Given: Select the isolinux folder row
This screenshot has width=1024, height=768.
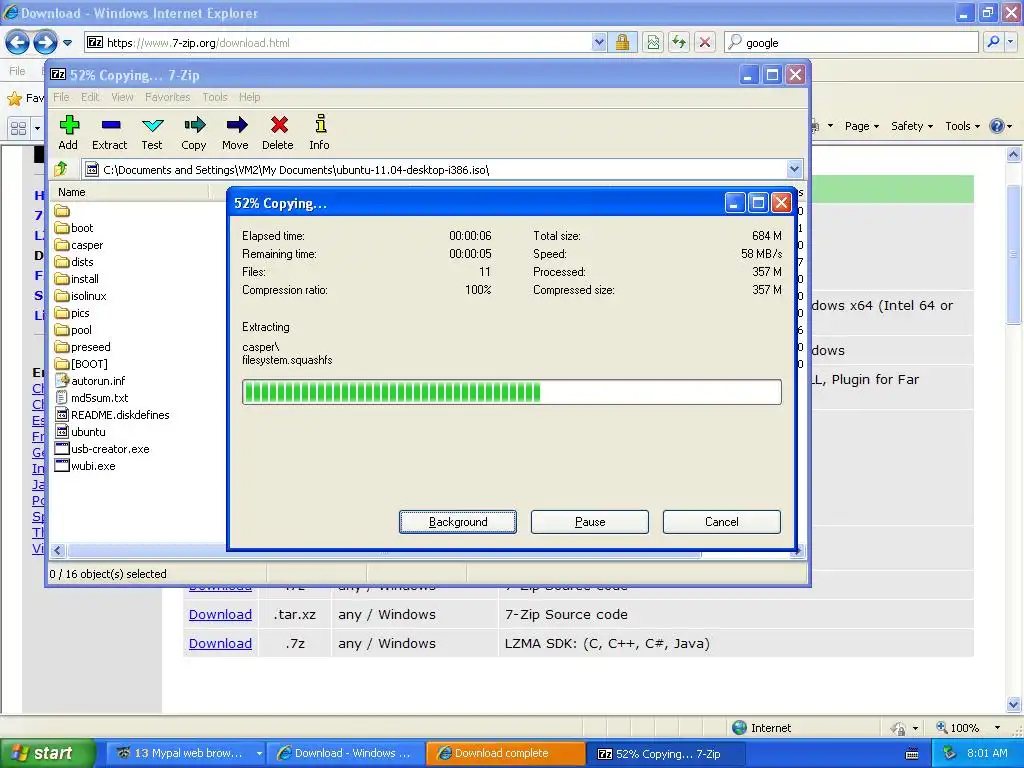Looking at the screenshot, I should [88, 296].
